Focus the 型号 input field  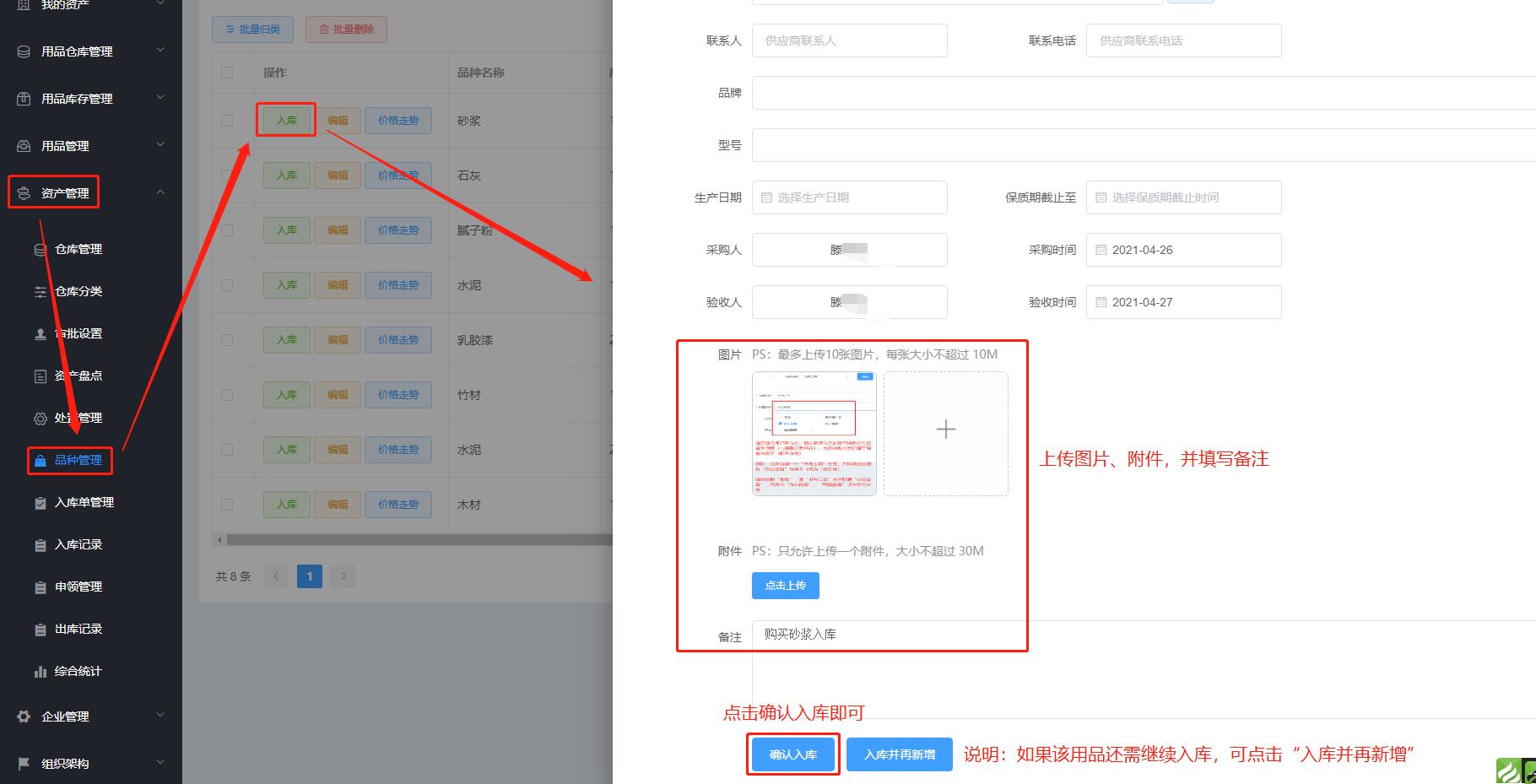pos(1144,145)
